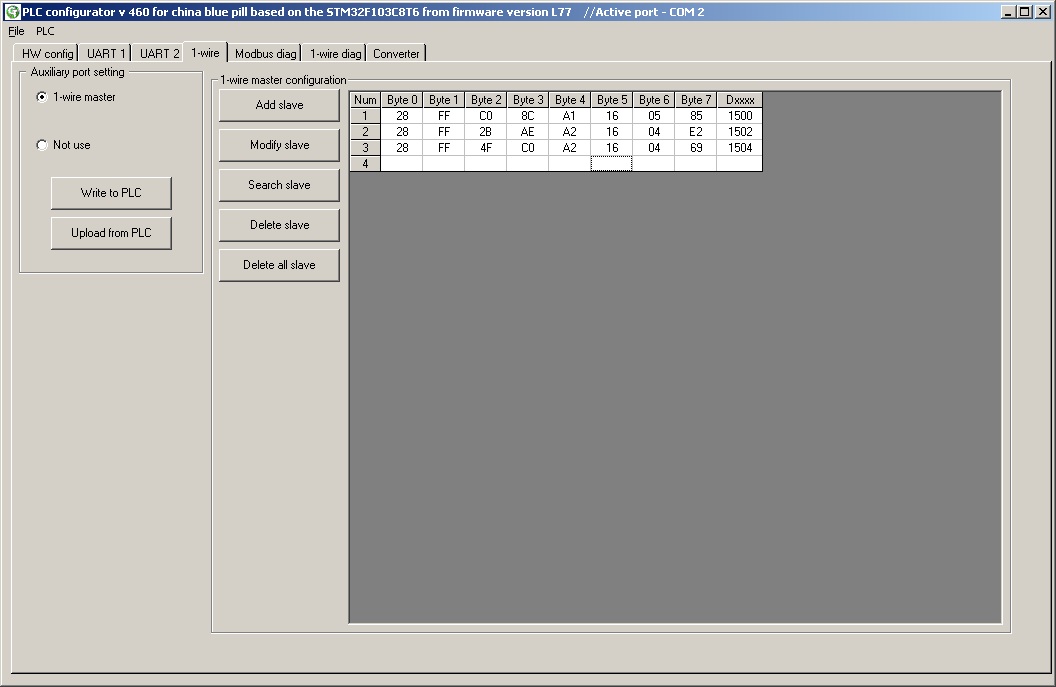Switch to the UART 2 tab

point(159,54)
